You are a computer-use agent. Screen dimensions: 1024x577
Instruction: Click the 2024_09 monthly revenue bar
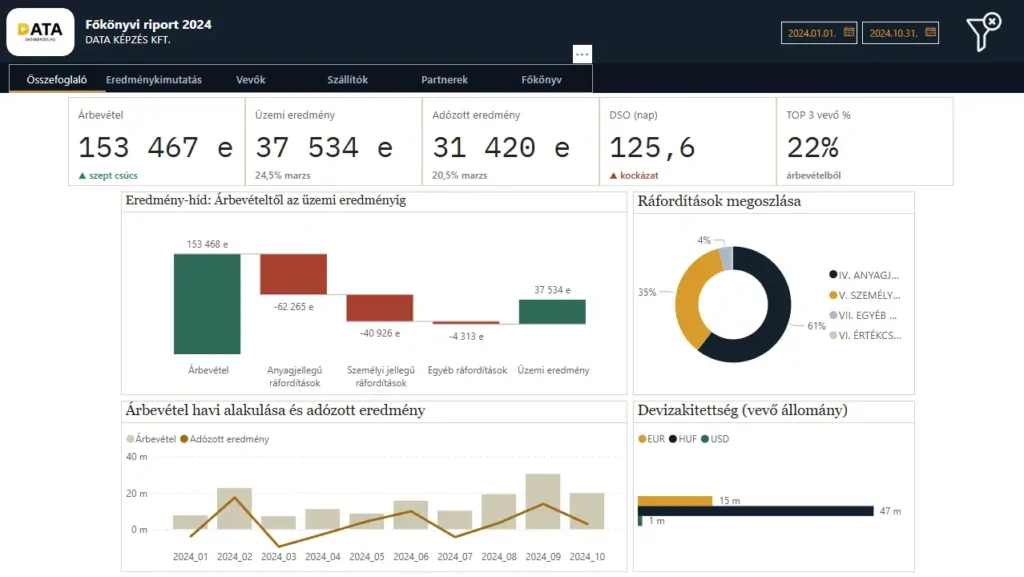(543, 501)
